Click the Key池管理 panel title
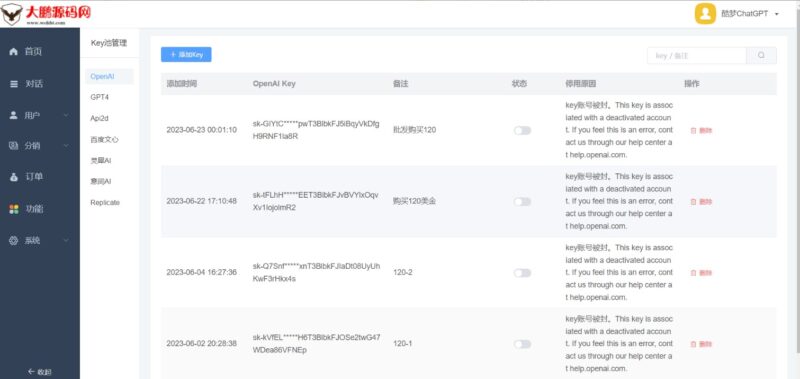The height and width of the screenshot is (379, 800). (109, 43)
